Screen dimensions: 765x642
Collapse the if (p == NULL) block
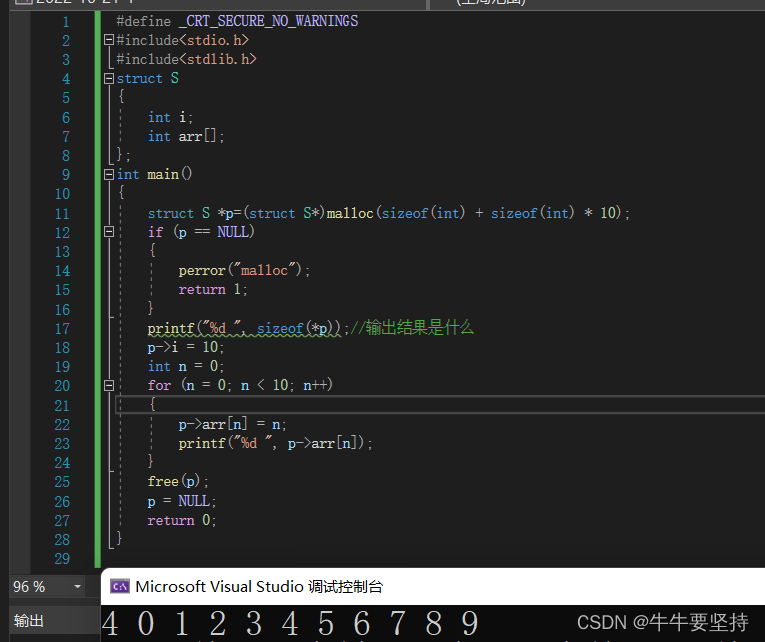click(x=109, y=232)
